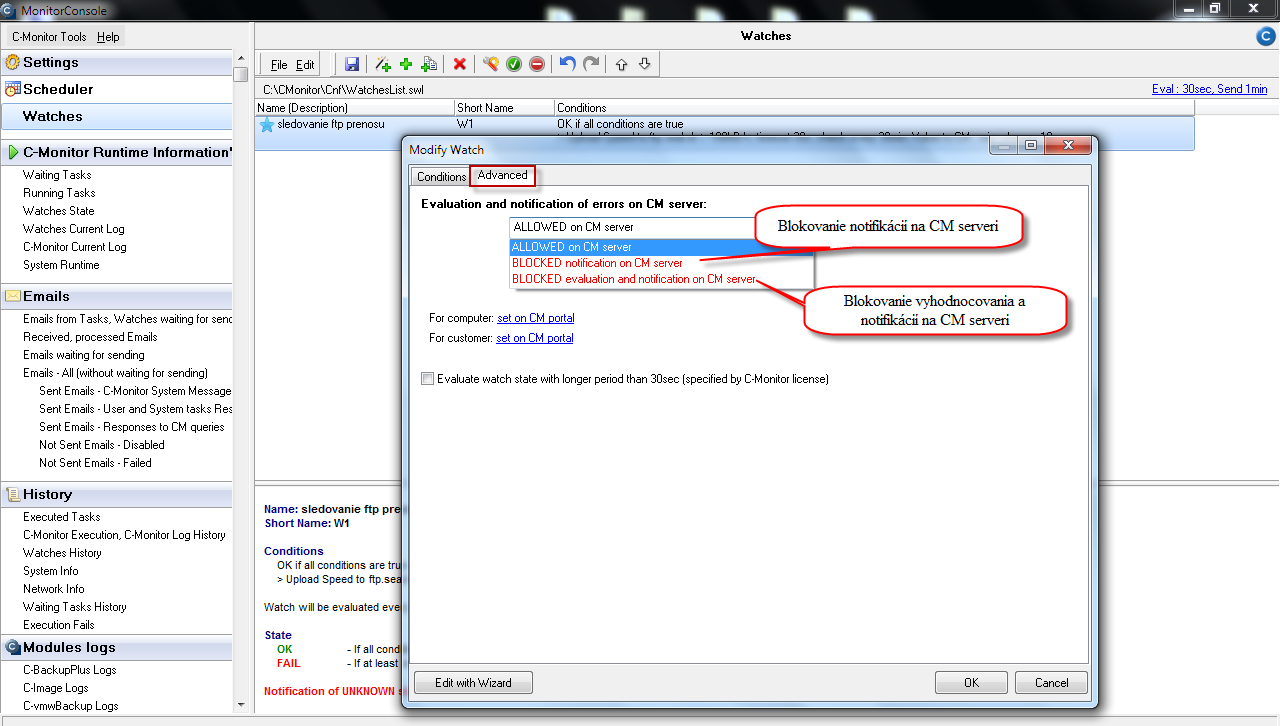Open the Edit menu in Watches toolbar
Screen dimensions: 1280x726
(305, 65)
